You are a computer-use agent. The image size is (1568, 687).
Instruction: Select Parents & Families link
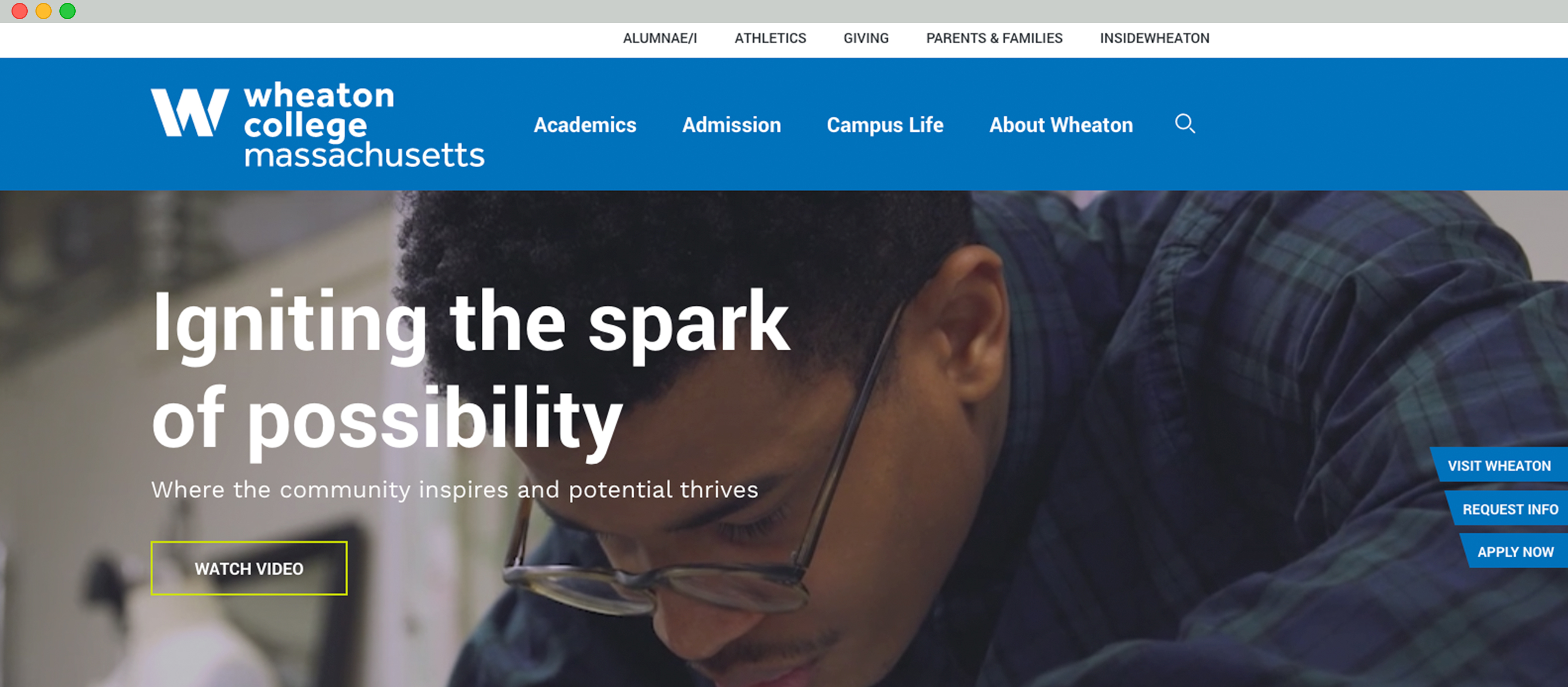pos(994,38)
